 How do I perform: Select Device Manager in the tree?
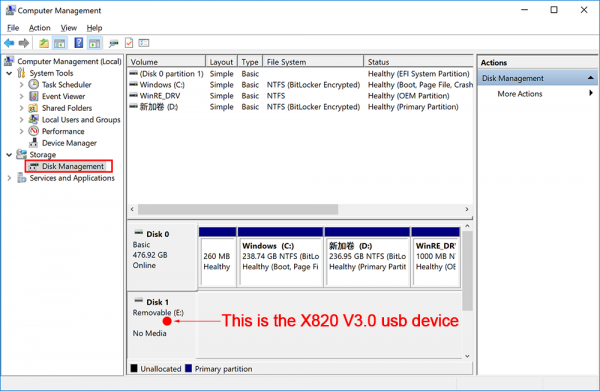click(x=69, y=143)
